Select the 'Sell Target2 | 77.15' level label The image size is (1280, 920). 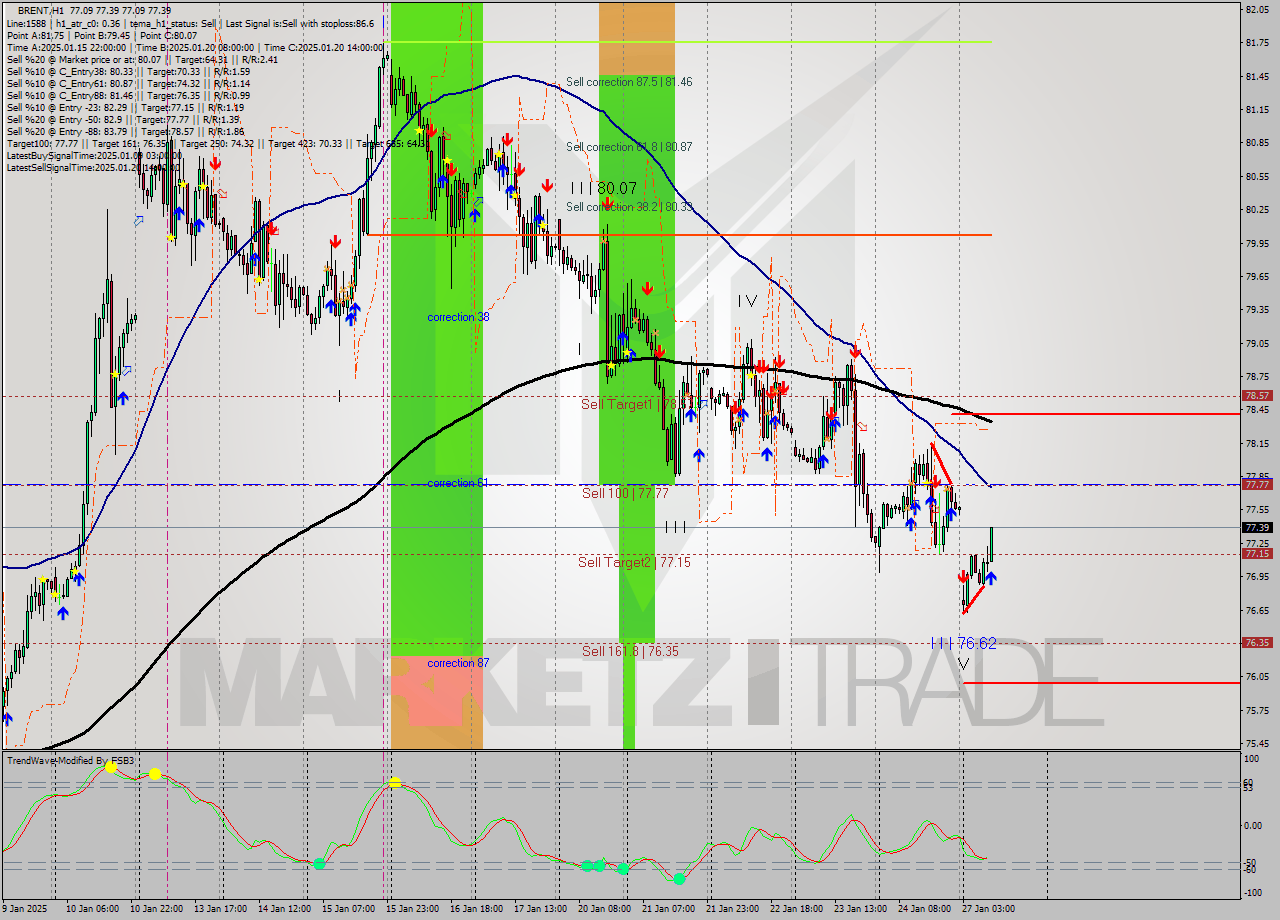(634, 562)
